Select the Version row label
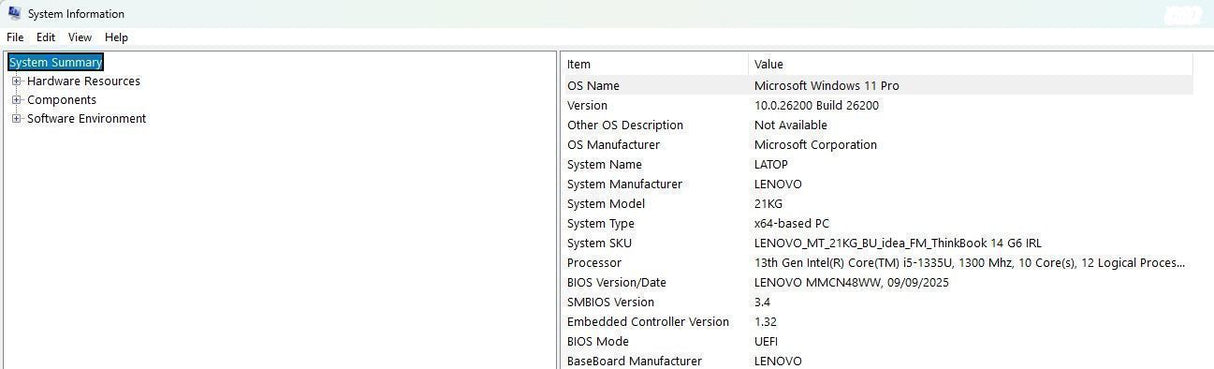This screenshot has width=1214, height=369. [587, 105]
